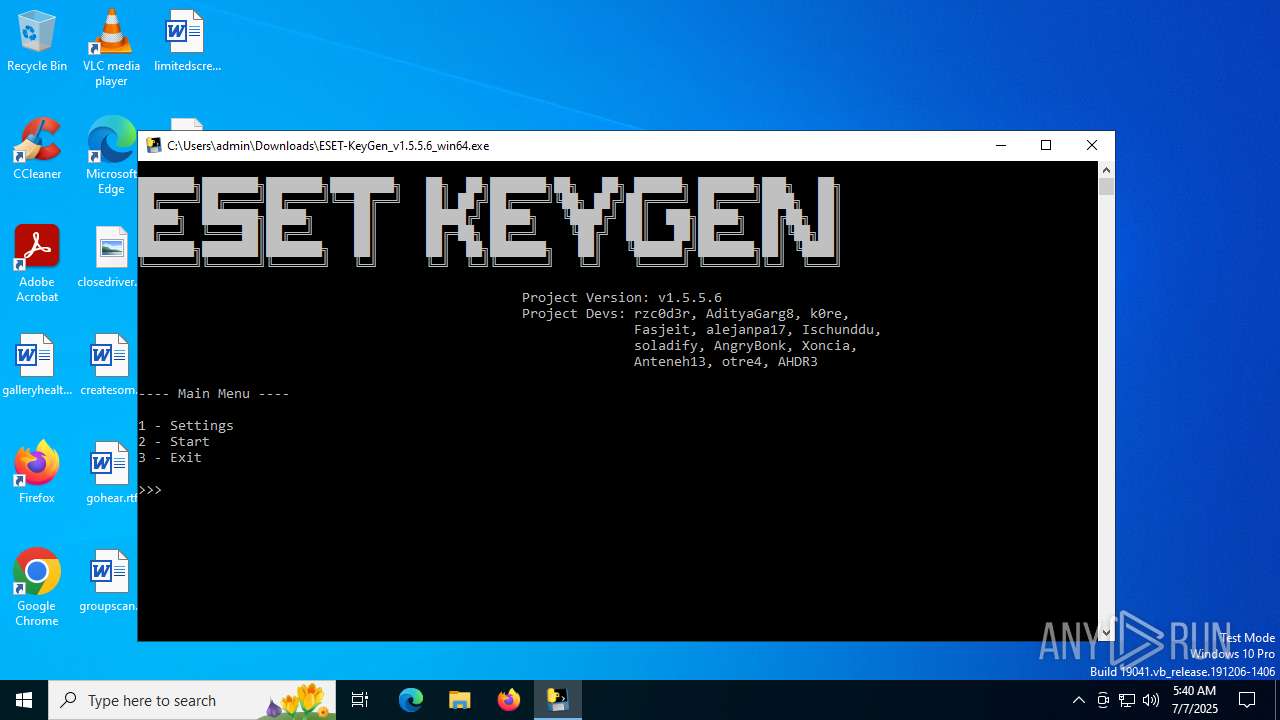
Task: Click the developer name 'AngryBonk'
Action: (x=750, y=345)
